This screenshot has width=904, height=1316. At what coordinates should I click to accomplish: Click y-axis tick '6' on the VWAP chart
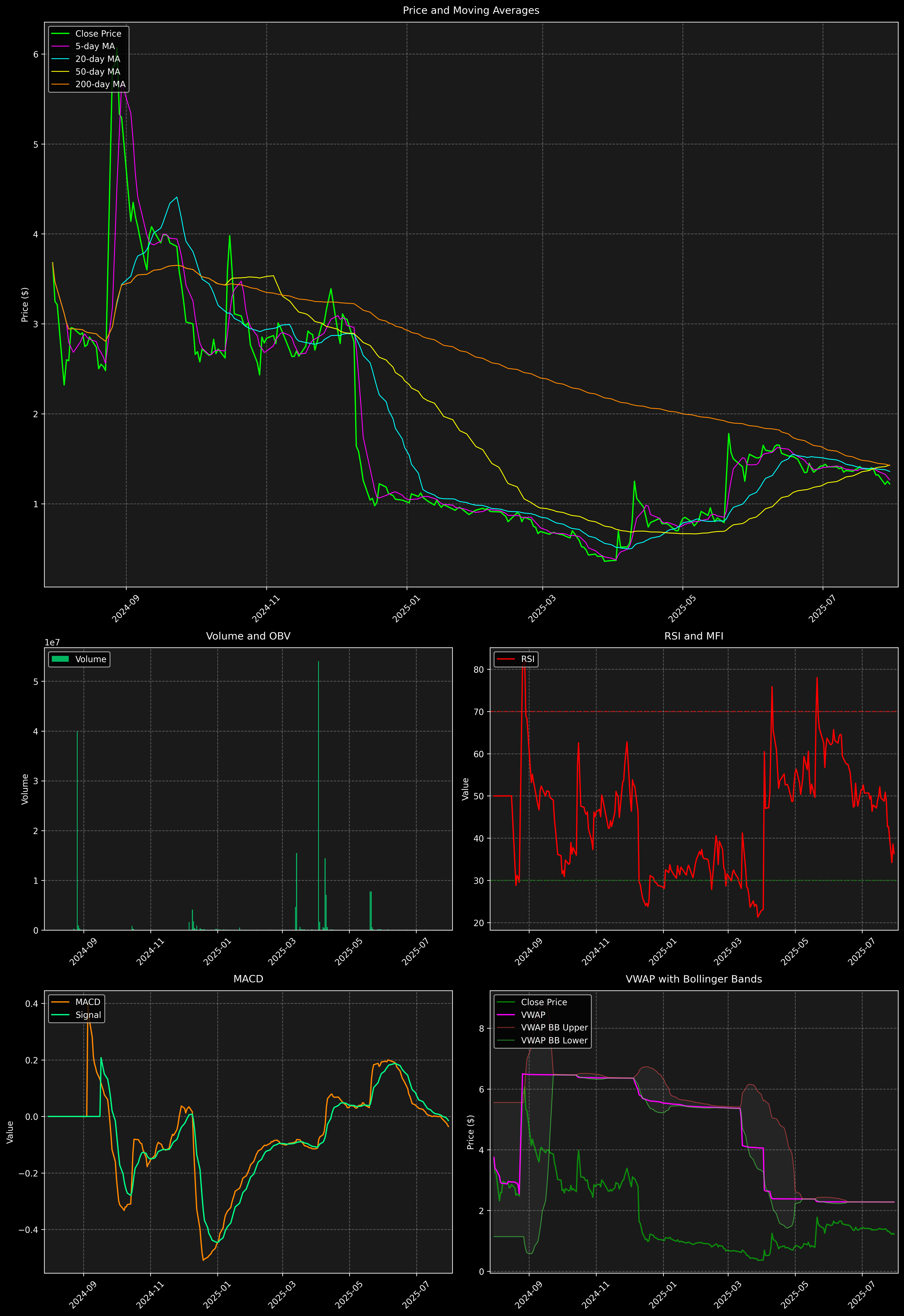[x=482, y=1089]
